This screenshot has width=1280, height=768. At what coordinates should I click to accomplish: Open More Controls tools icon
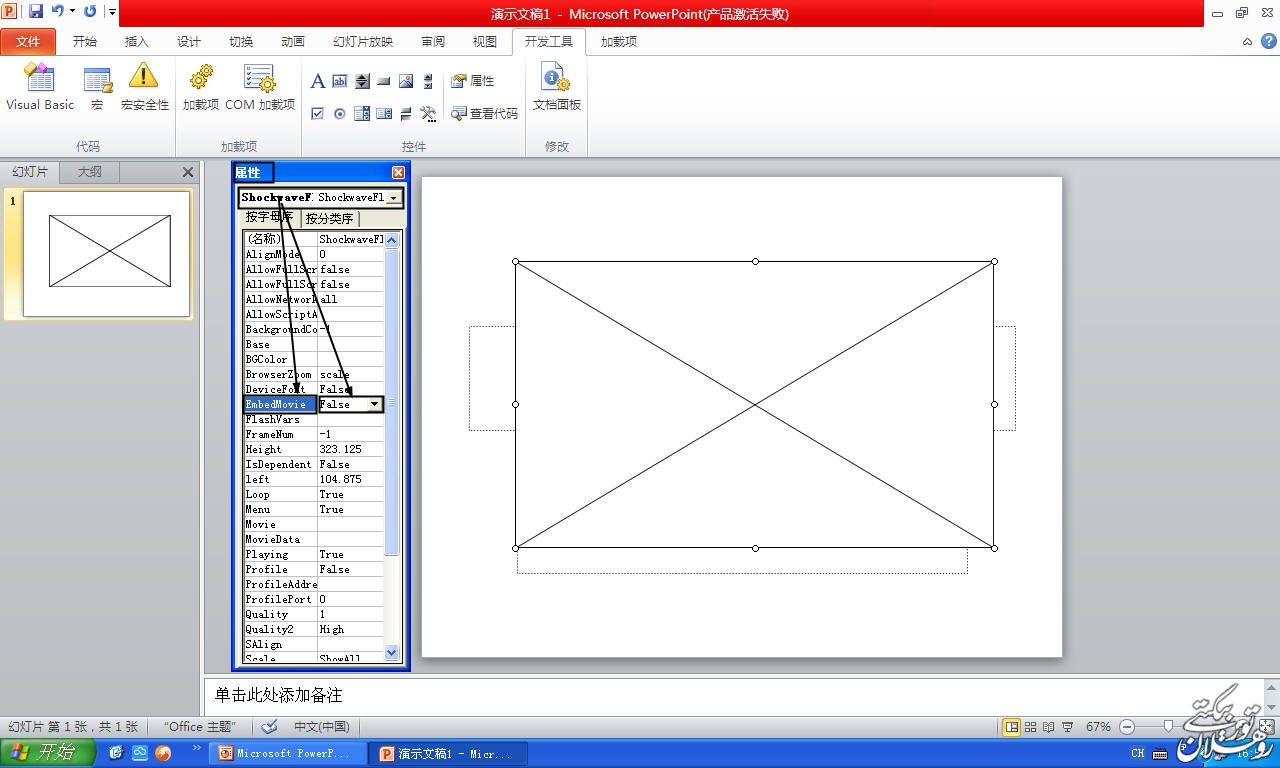tap(428, 114)
